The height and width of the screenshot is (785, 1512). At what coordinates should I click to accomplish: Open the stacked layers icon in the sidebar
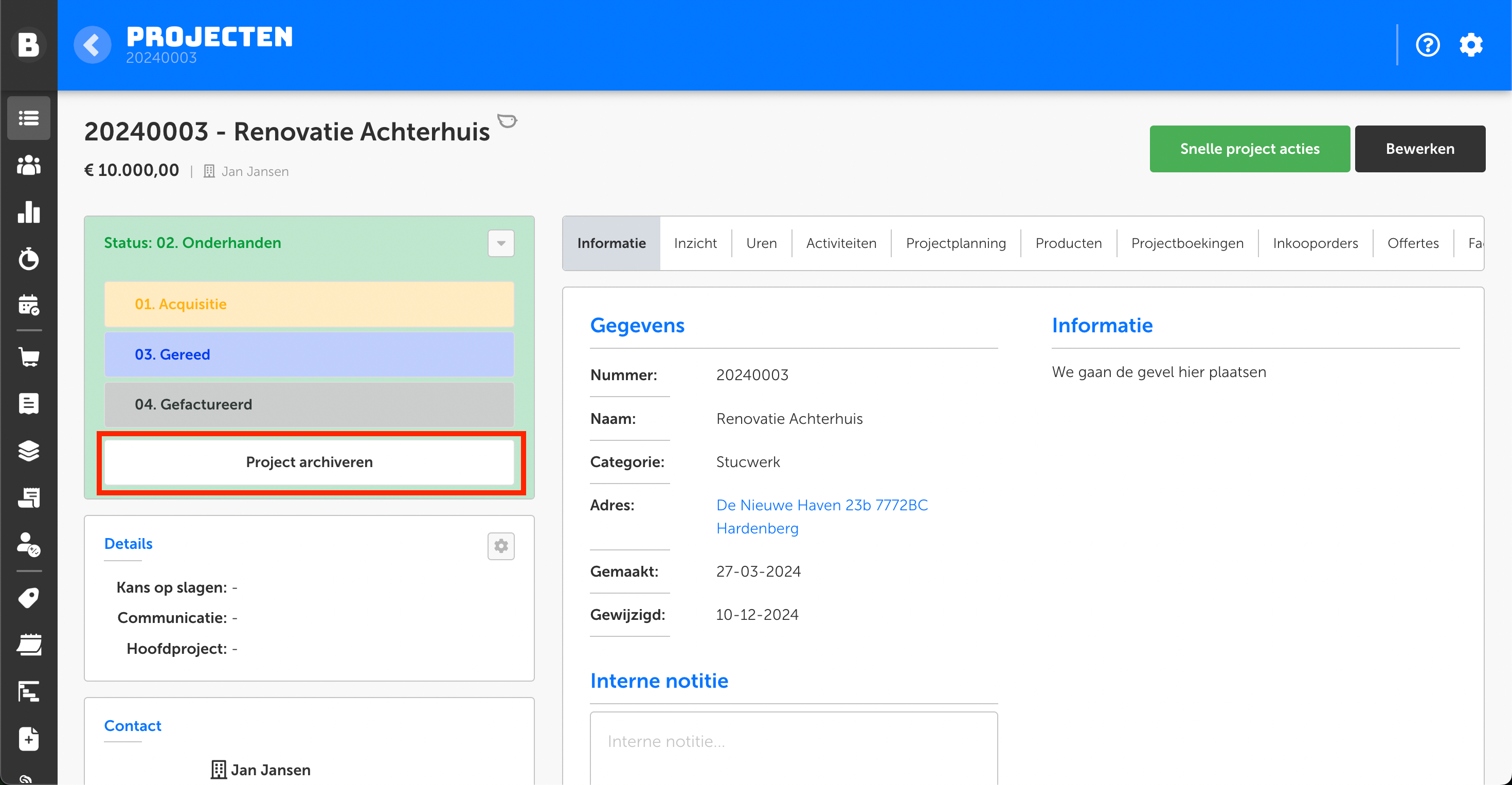(x=29, y=450)
